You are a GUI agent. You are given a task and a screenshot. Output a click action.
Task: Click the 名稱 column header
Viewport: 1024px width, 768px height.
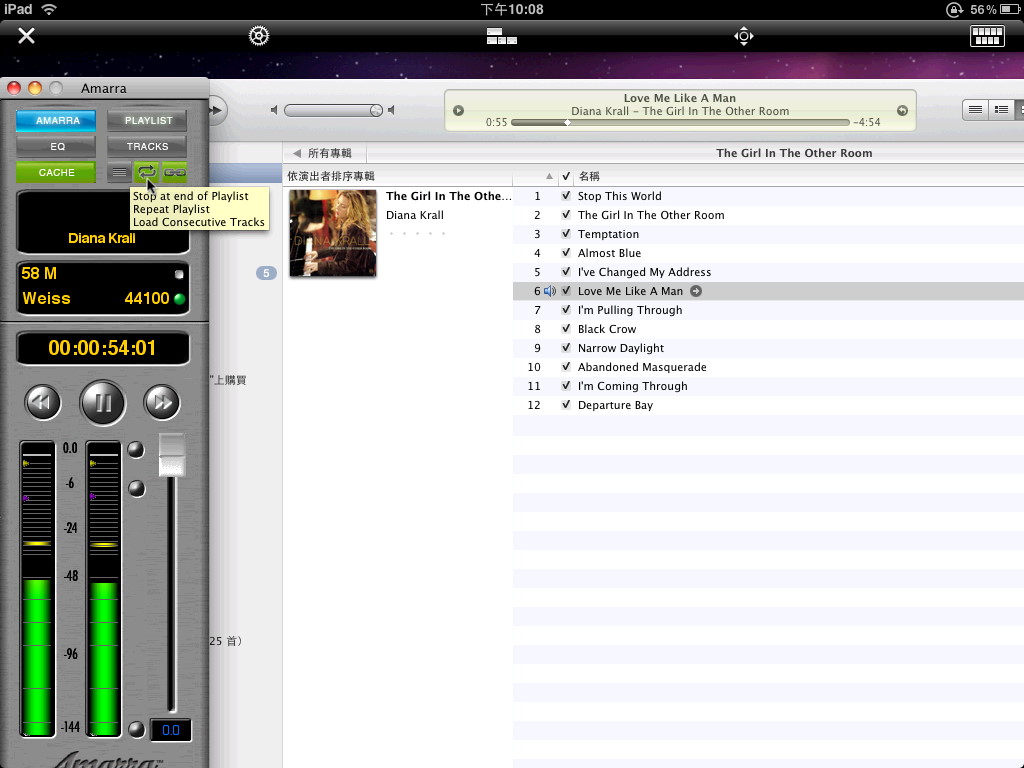[589, 176]
